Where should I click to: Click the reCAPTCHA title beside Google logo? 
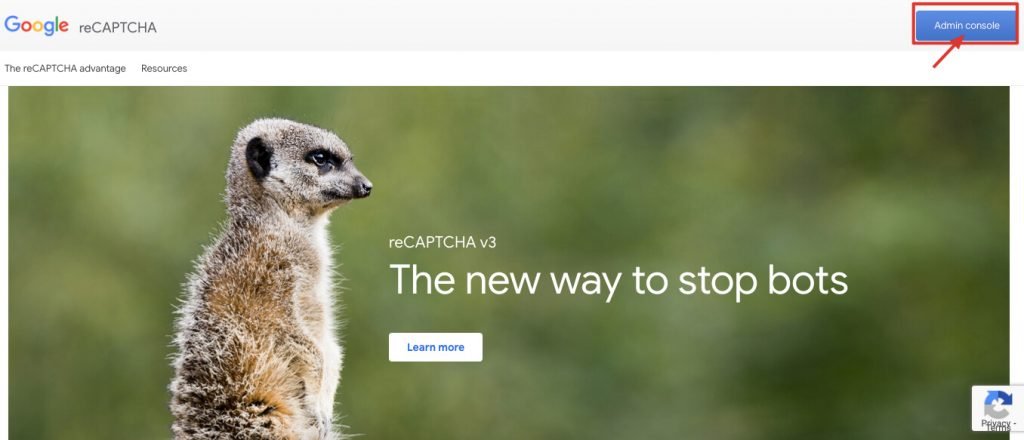click(x=118, y=27)
